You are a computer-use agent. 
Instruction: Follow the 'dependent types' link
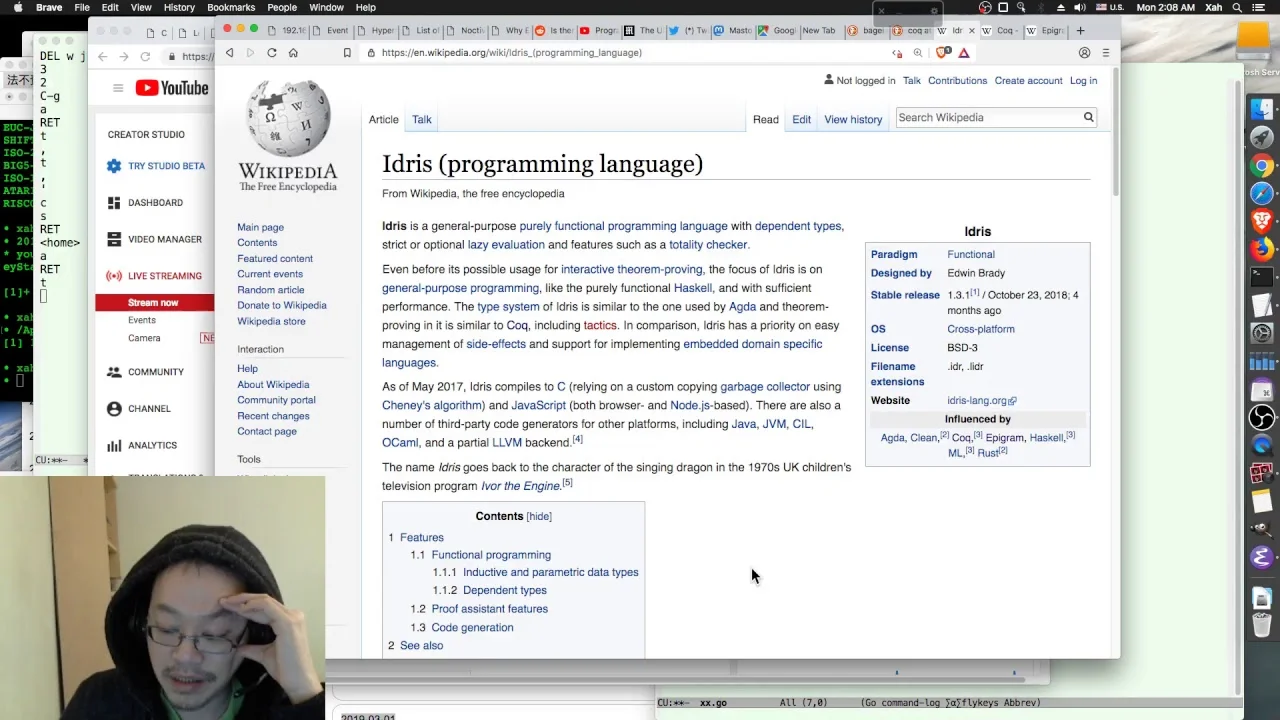coord(798,226)
